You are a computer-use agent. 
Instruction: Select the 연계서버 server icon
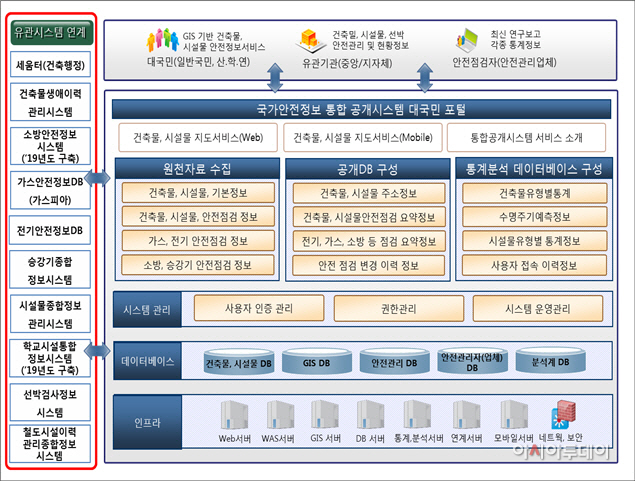467,415
